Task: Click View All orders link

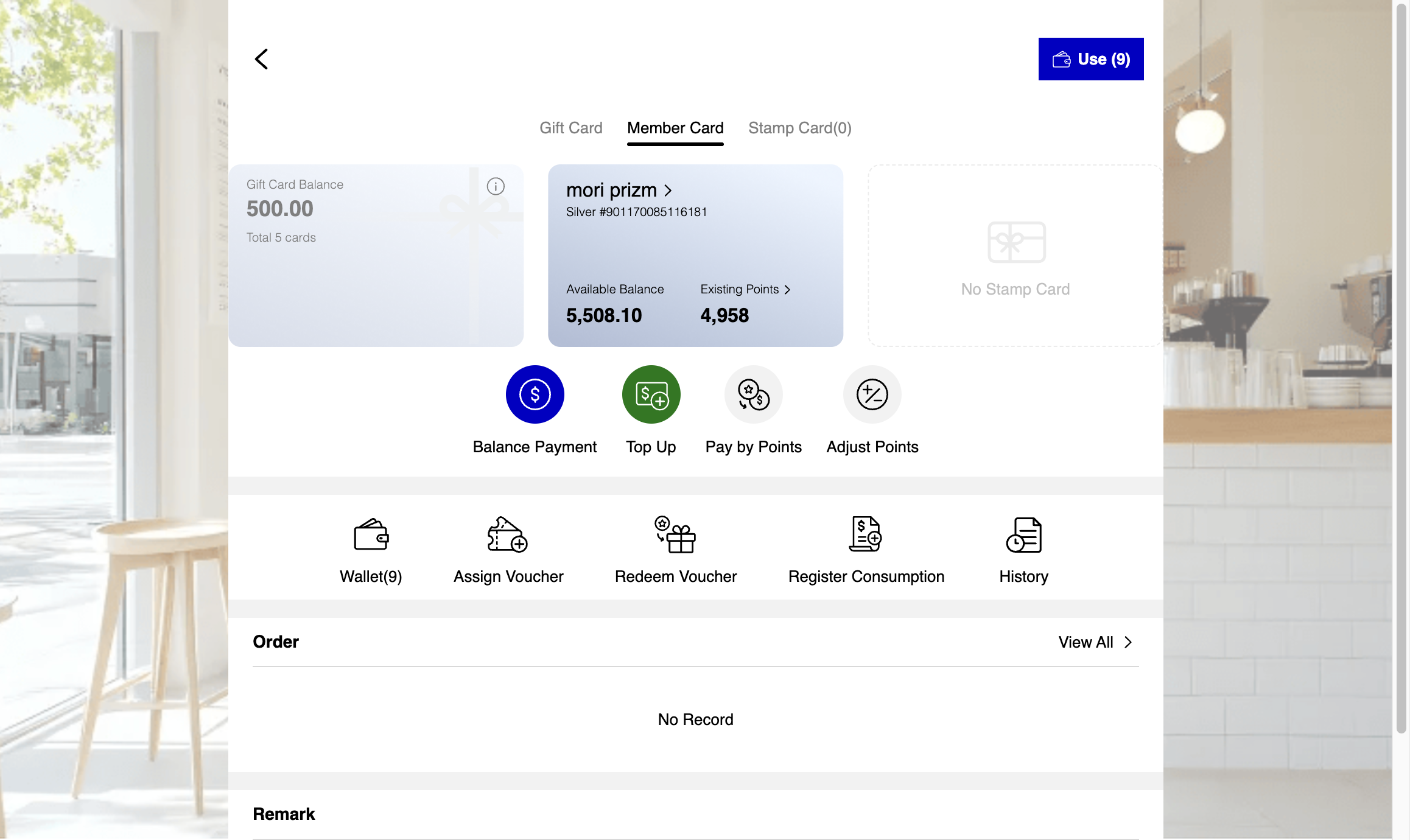Action: coord(1095,642)
